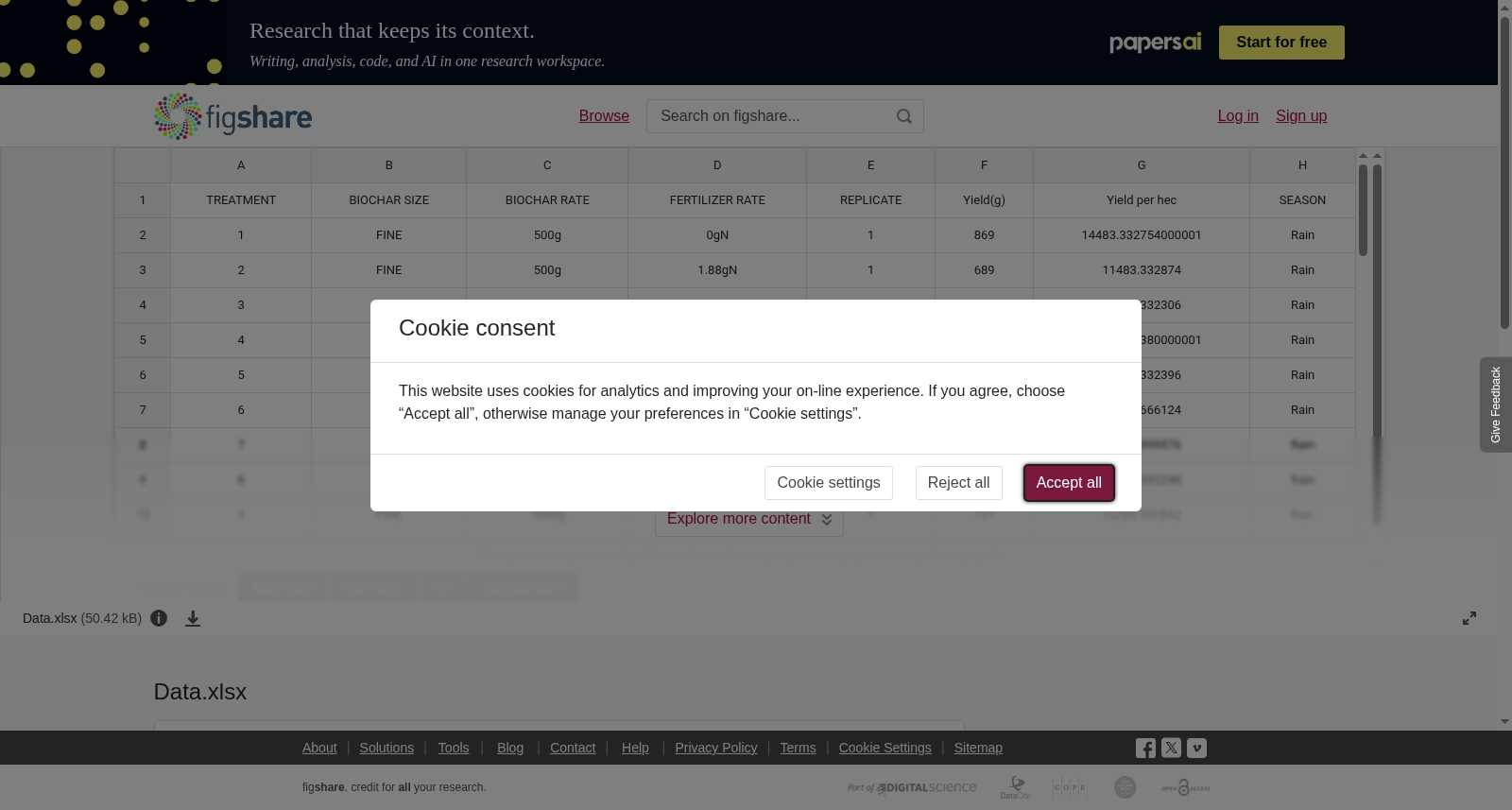Open Cookie Settings in the footer
This screenshot has width=1512, height=810.
885,748
